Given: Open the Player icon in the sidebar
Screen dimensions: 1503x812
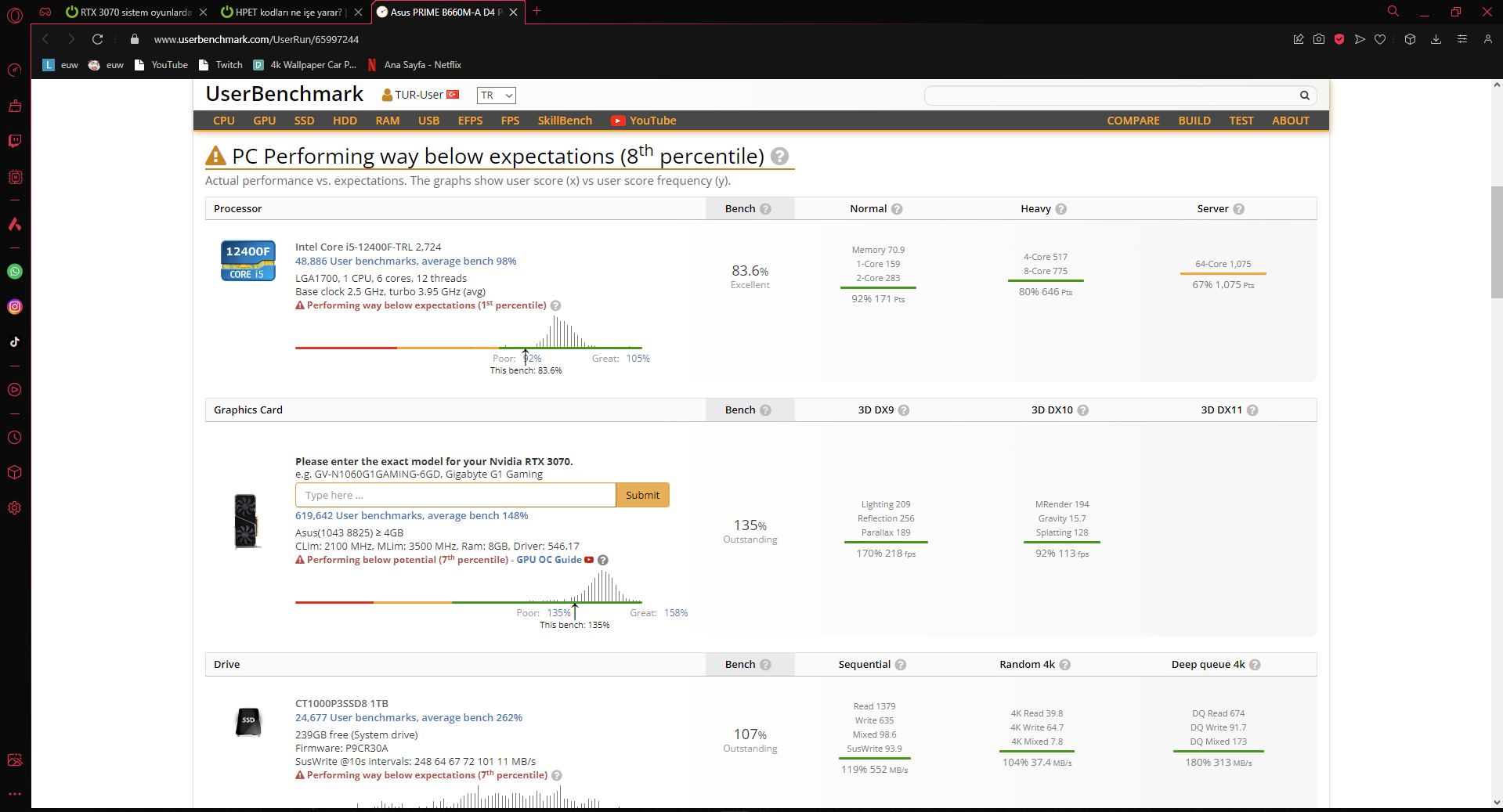Looking at the screenshot, I should pyautogui.click(x=15, y=390).
